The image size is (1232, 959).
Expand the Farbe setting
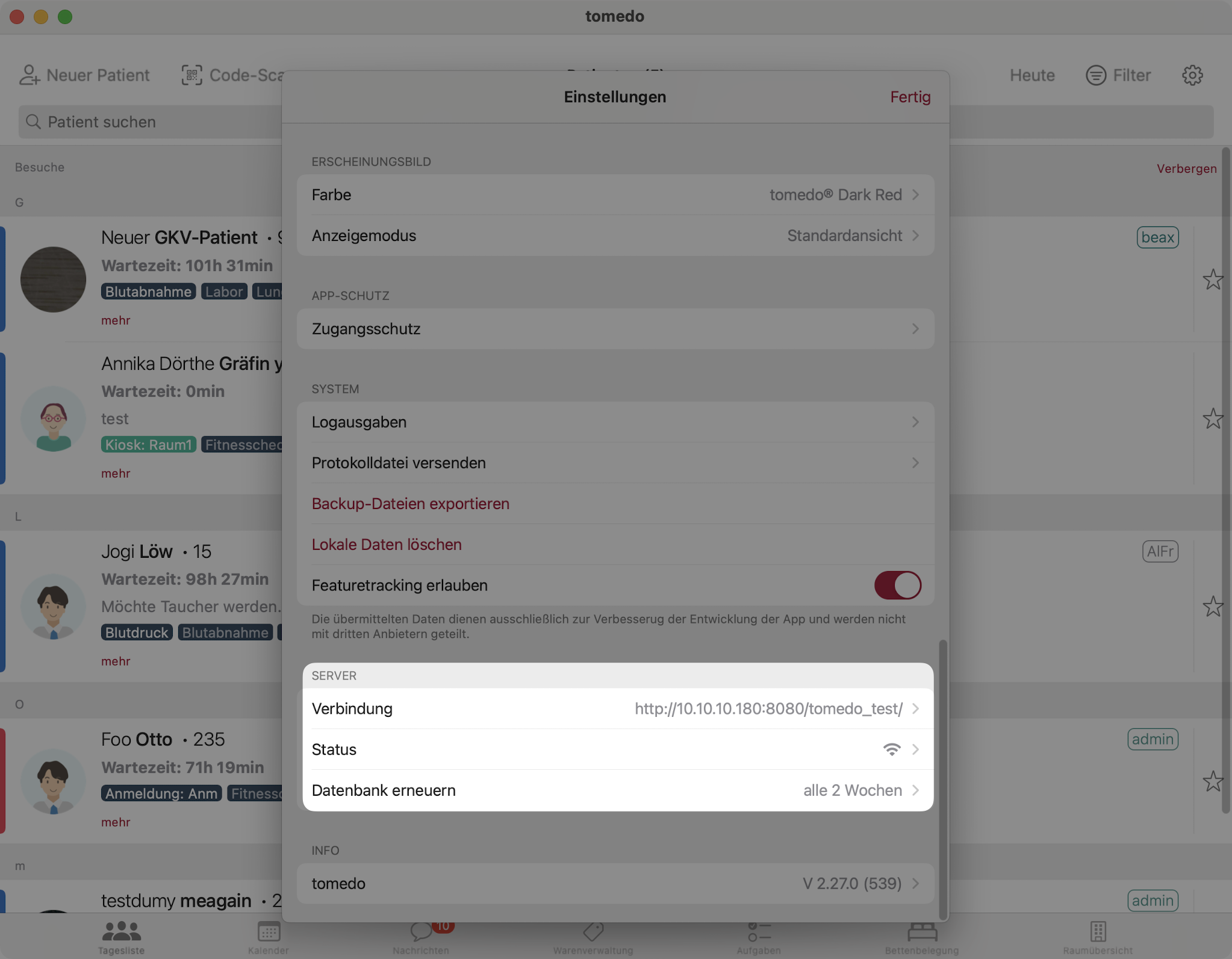(x=615, y=195)
